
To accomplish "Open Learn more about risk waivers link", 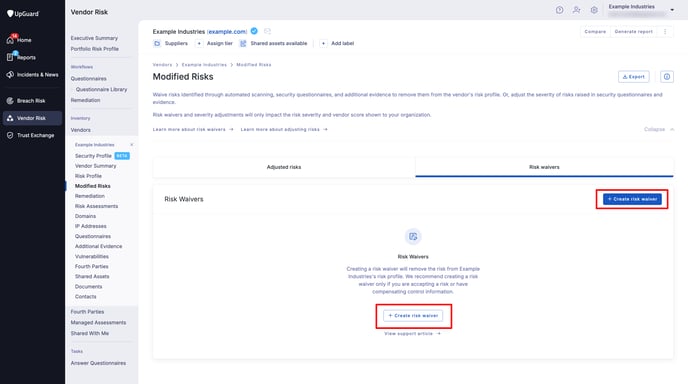I will [193, 129].
